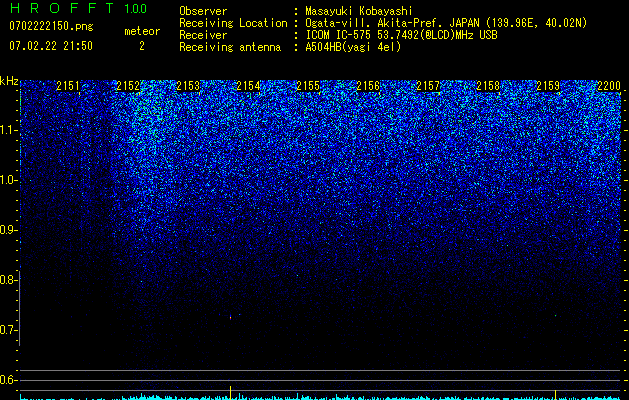The image size is (629, 400).
Task: Click the meteor label
Action: pyautogui.click(x=142, y=31)
